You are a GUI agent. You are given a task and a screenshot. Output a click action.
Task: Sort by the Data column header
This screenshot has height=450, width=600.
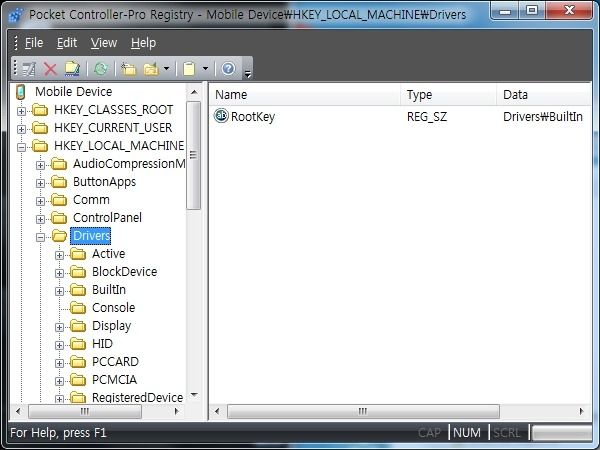click(x=544, y=95)
